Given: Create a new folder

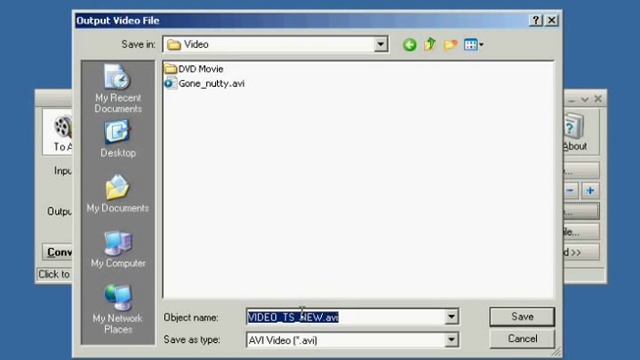Looking at the screenshot, I should tap(451, 44).
